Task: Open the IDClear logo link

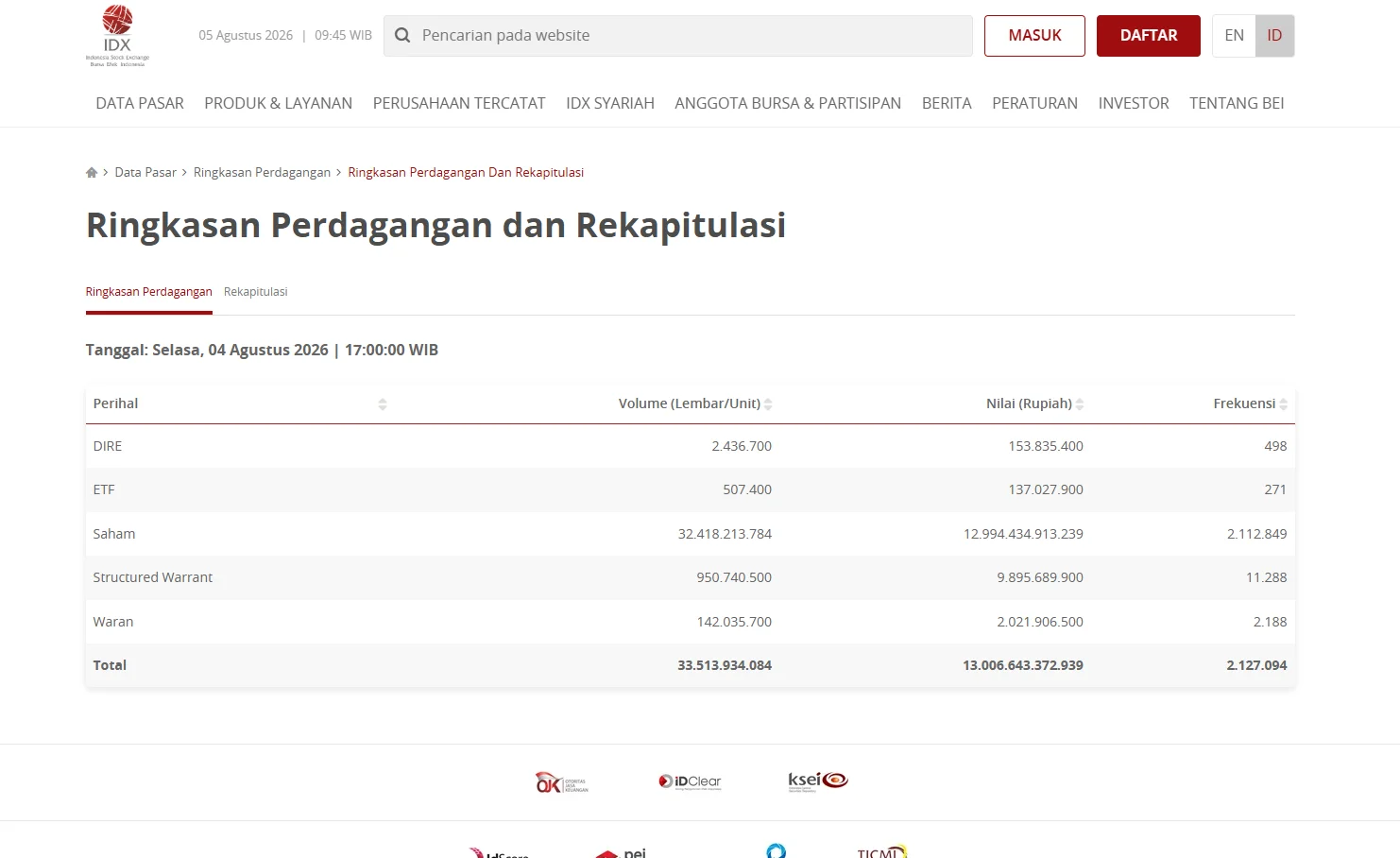Action: 691,781
